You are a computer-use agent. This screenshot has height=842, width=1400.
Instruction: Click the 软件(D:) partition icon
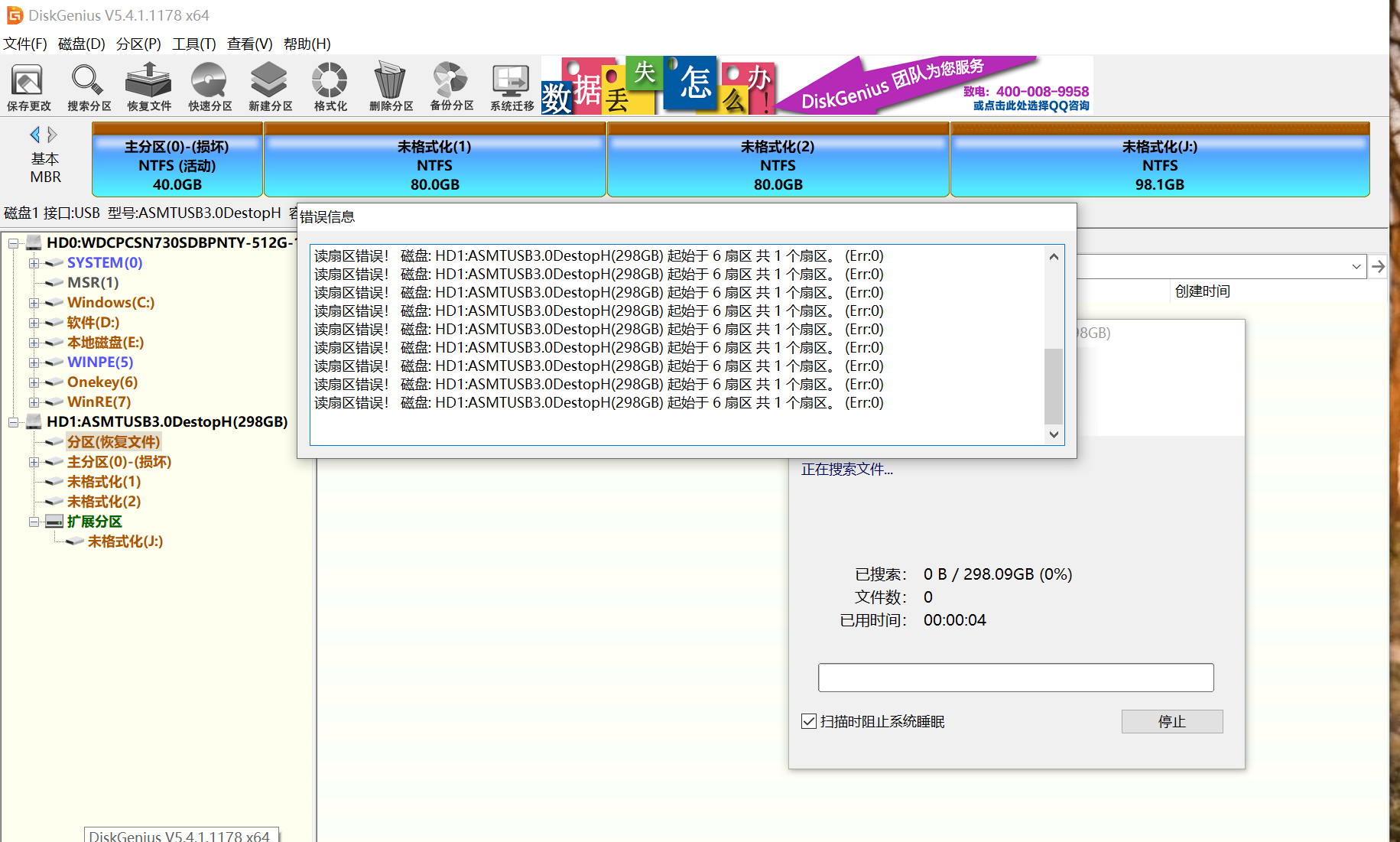tap(54, 322)
